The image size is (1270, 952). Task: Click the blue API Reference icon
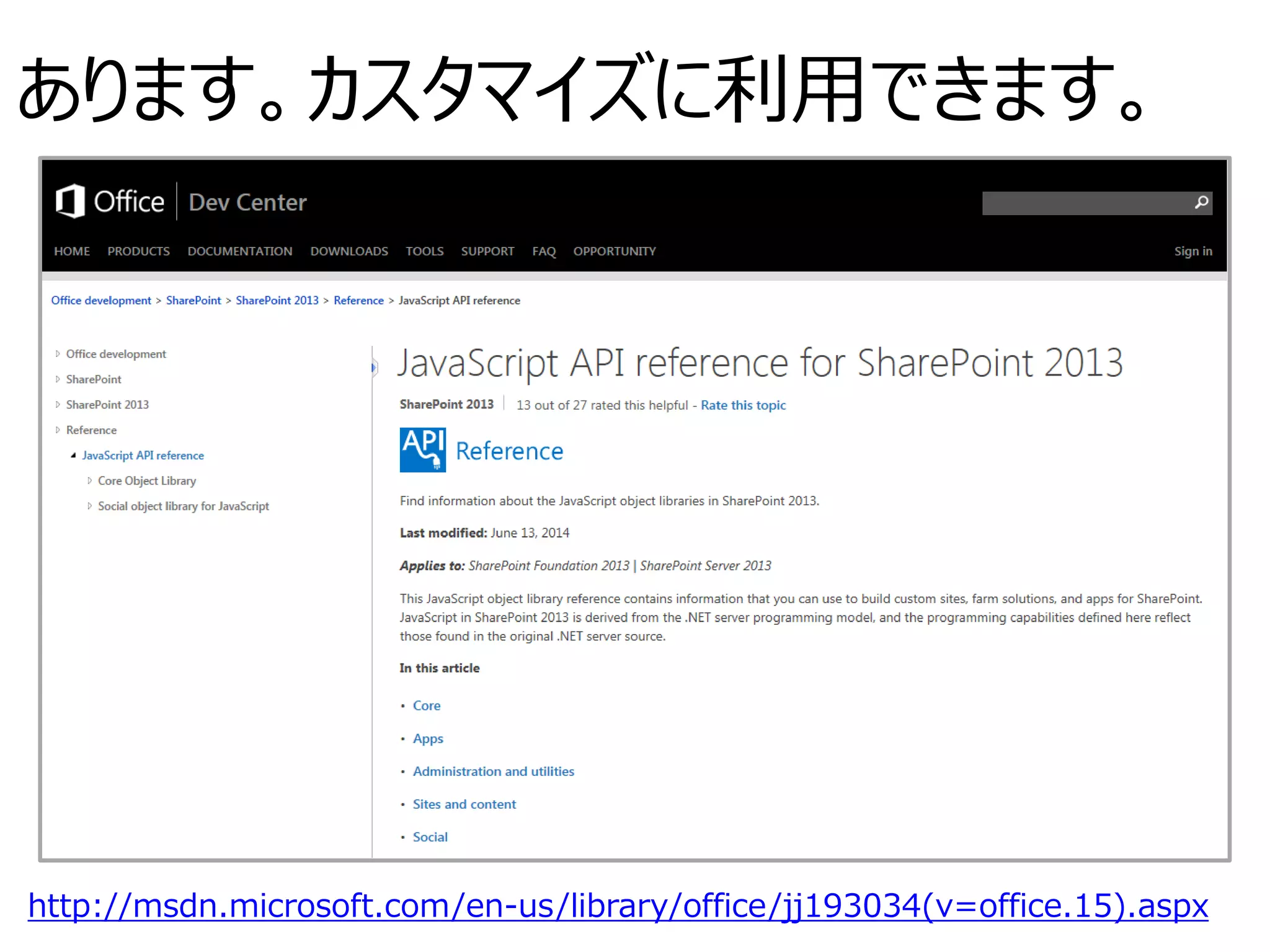[422, 450]
